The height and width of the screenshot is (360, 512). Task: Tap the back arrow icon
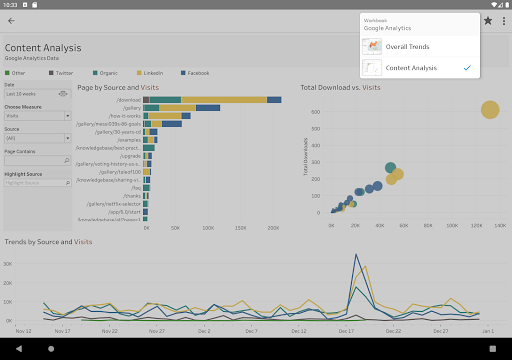[x=11, y=21]
